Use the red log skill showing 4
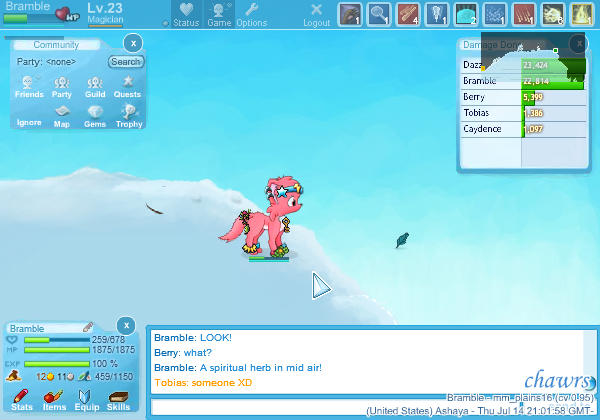The image size is (600, 420). click(x=408, y=15)
